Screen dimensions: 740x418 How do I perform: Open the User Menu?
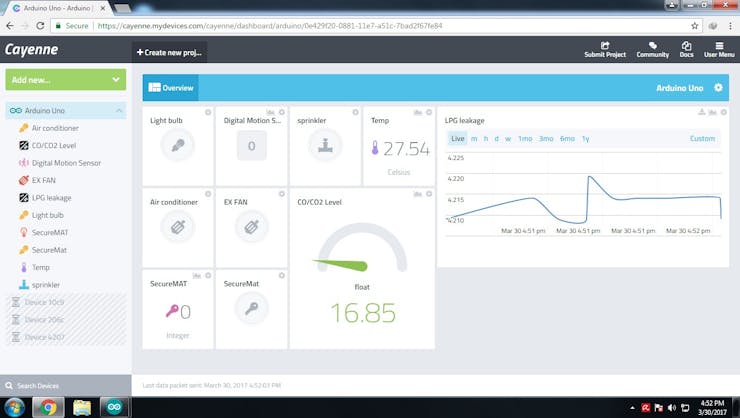(719, 50)
